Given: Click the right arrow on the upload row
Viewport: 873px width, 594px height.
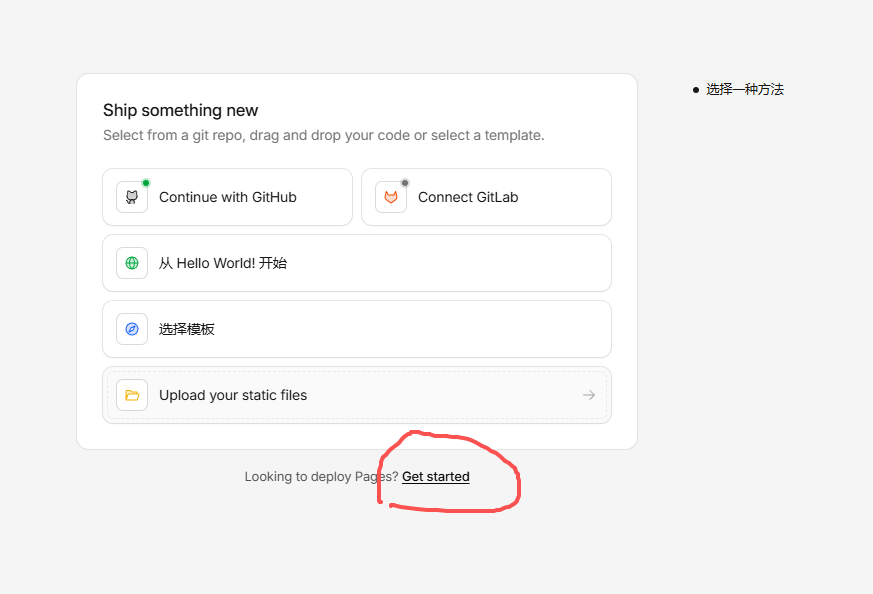Looking at the screenshot, I should (589, 395).
